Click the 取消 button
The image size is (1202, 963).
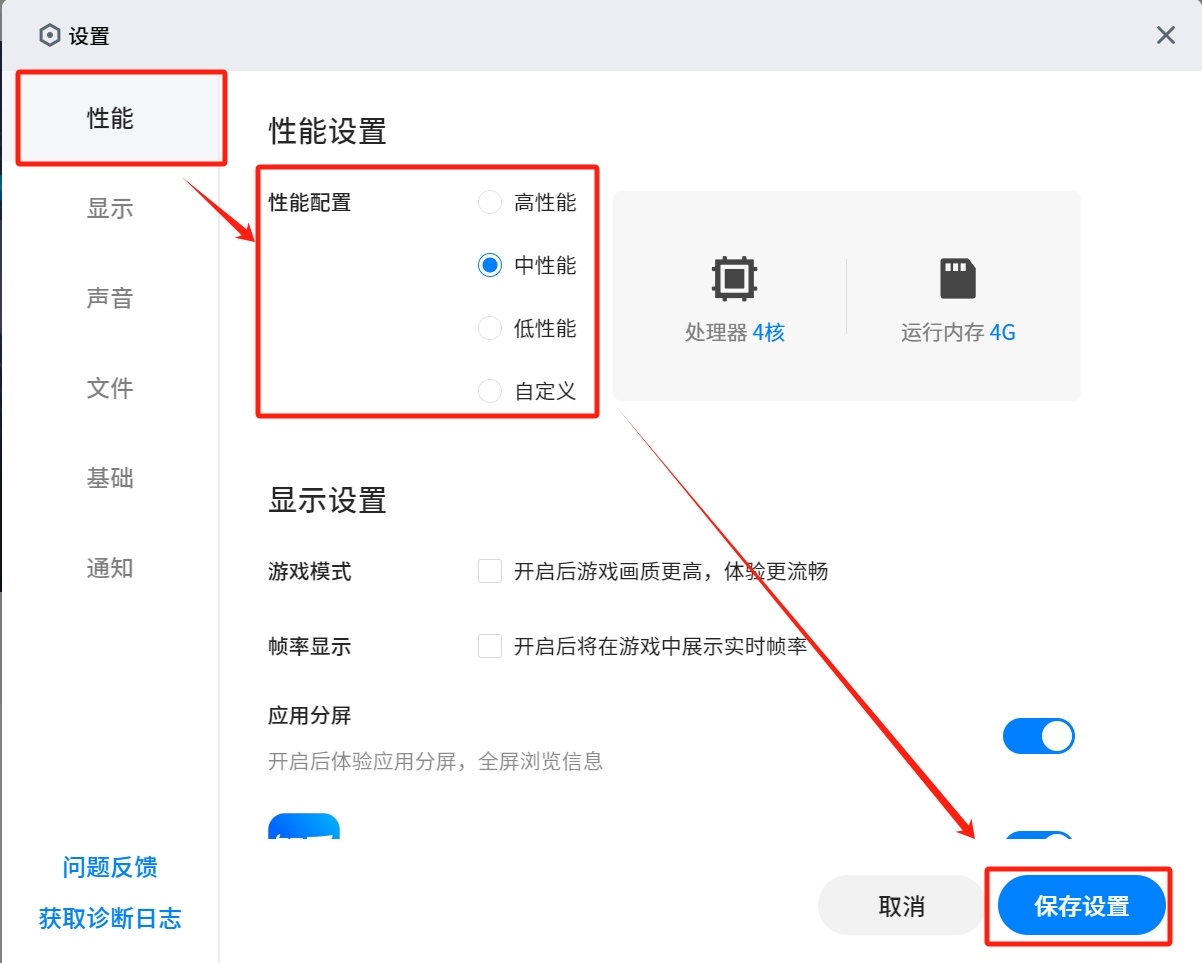tap(901, 907)
